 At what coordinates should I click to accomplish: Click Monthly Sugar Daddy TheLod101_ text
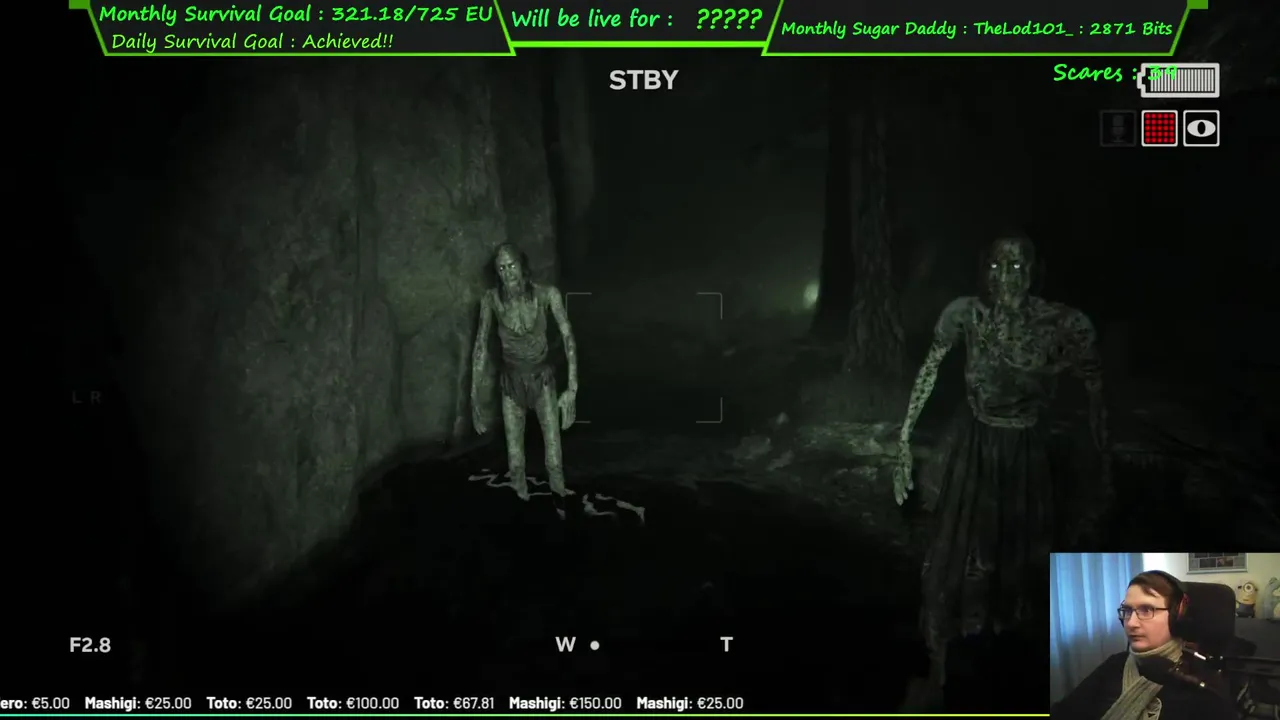pyautogui.click(x=976, y=28)
